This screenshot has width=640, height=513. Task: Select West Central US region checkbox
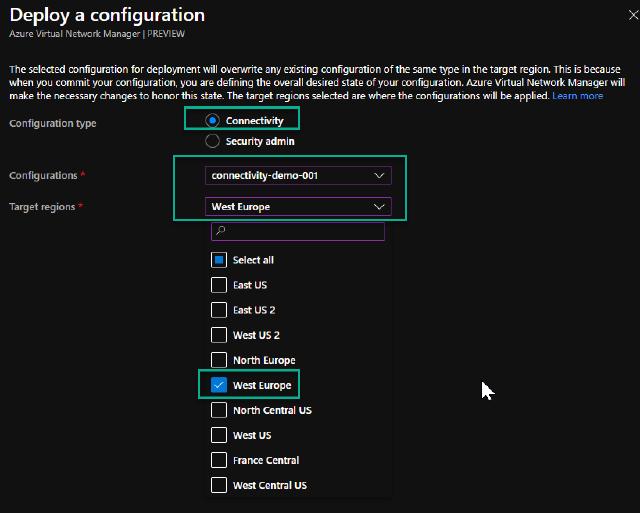[220, 485]
